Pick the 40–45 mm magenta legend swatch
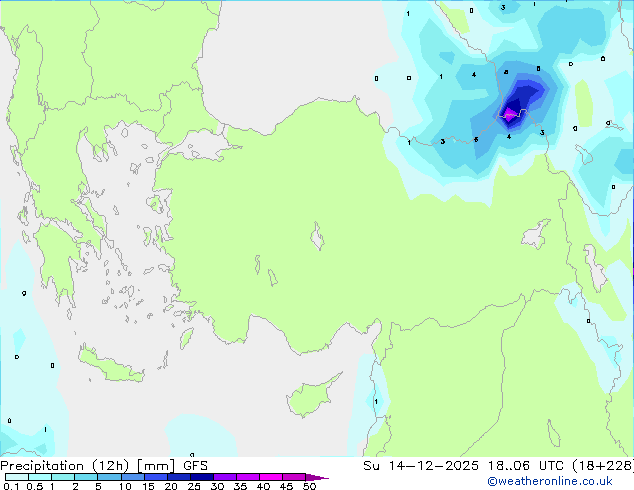The image size is (634, 490). click(x=271, y=477)
